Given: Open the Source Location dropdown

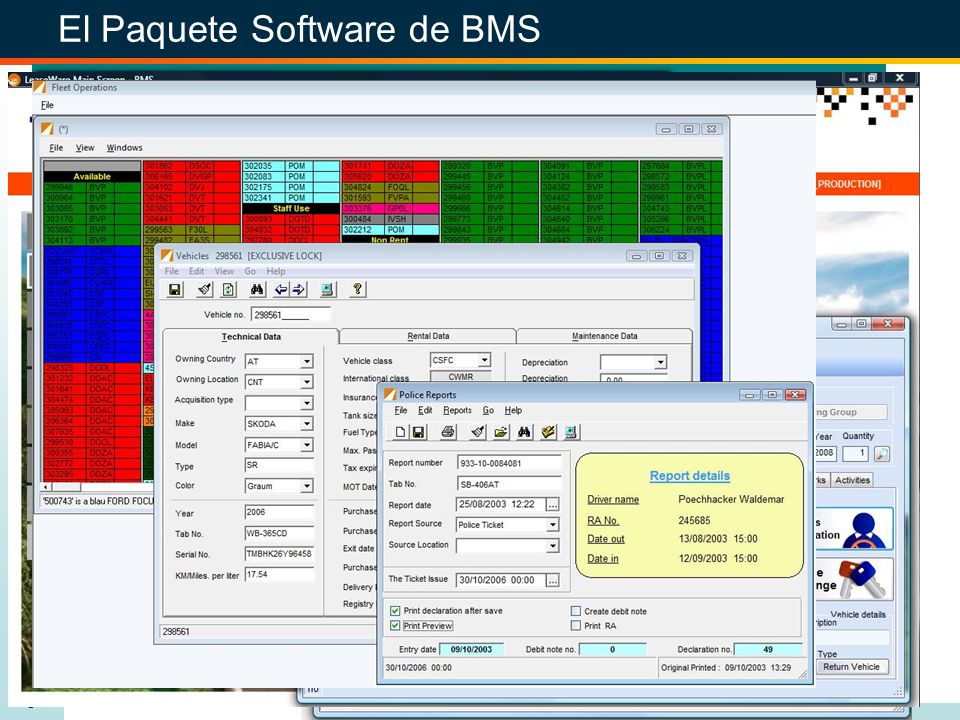Looking at the screenshot, I should point(552,546).
